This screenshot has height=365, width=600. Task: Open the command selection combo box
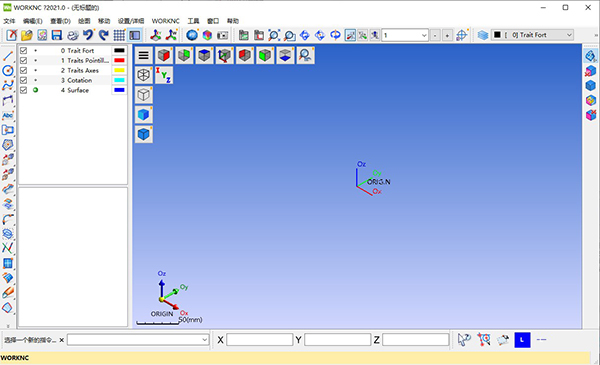coord(138,339)
